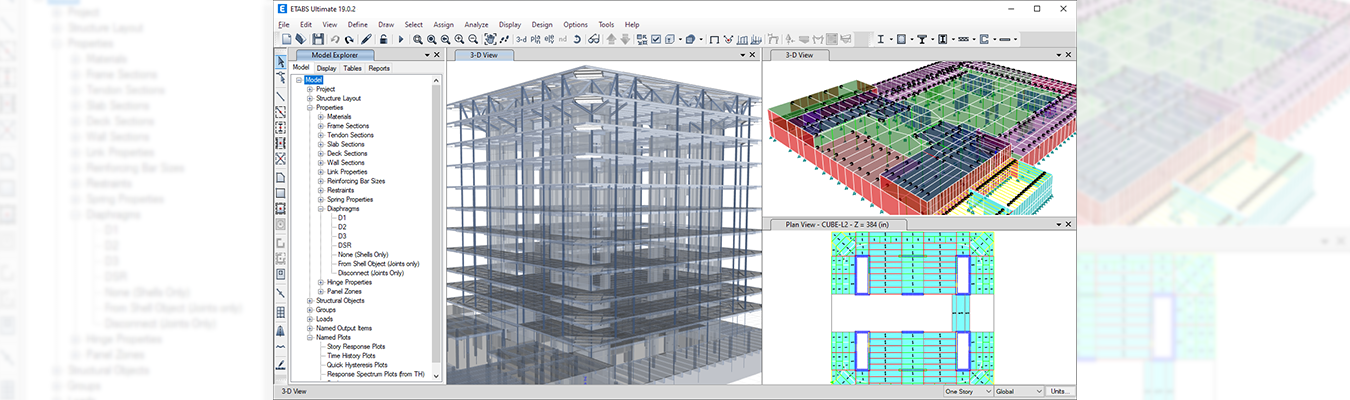1350x400 pixels.
Task: Open the Analyze menu
Action: pos(476,24)
